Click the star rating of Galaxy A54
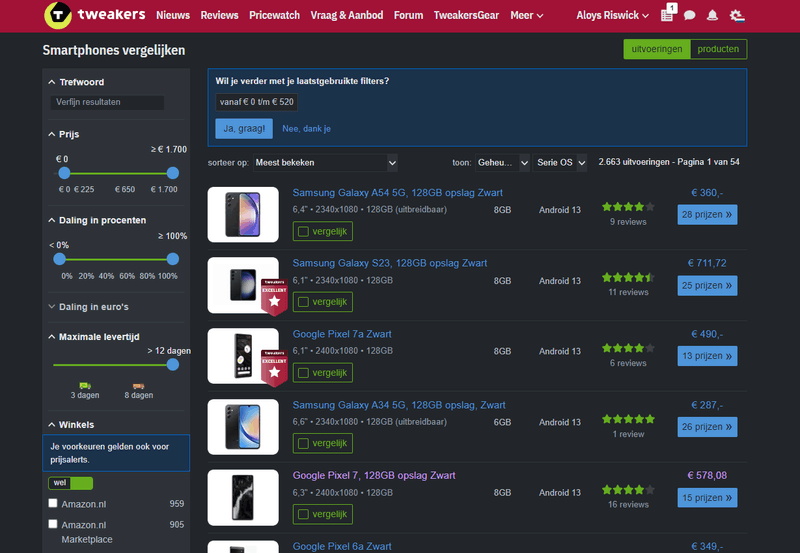This screenshot has height=553, width=800. tap(628, 207)
